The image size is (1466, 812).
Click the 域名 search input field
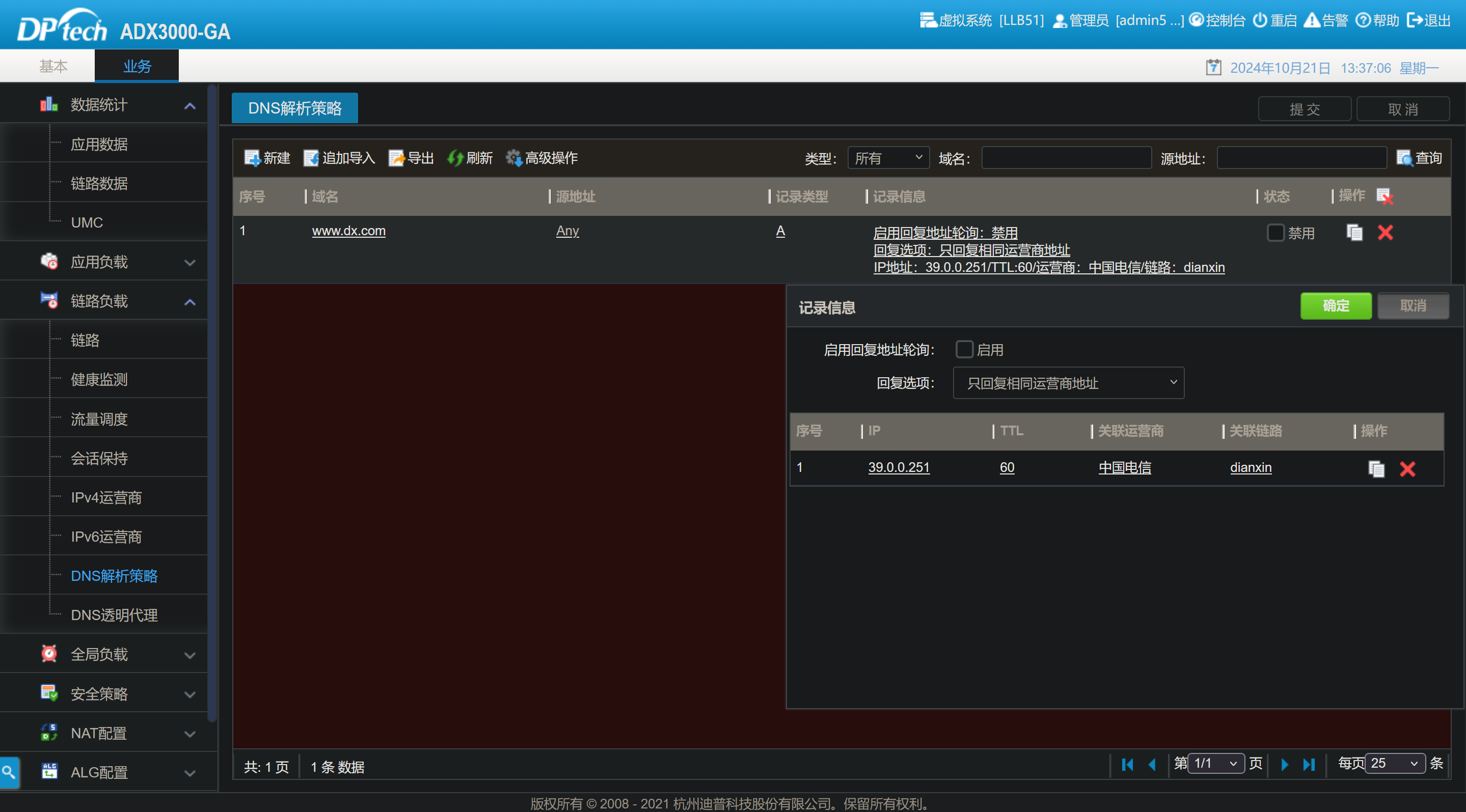pyautogui.click(x=1066, y=158)
